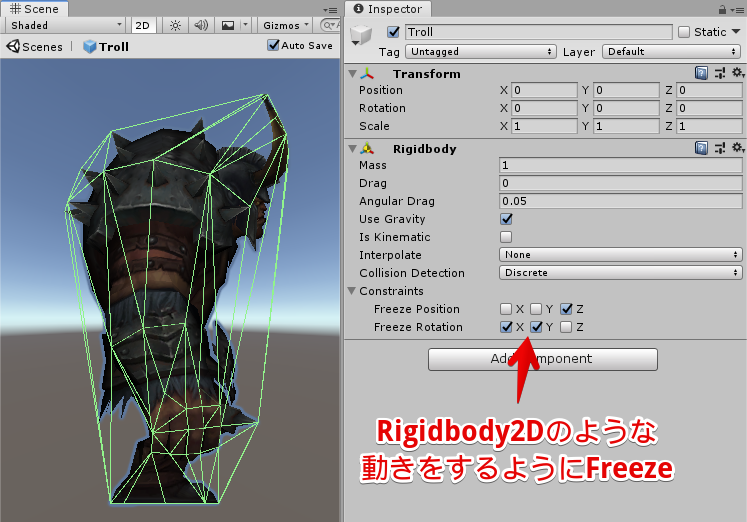Click the Drag value field
The image size is (747, 522).
(621, 183)
